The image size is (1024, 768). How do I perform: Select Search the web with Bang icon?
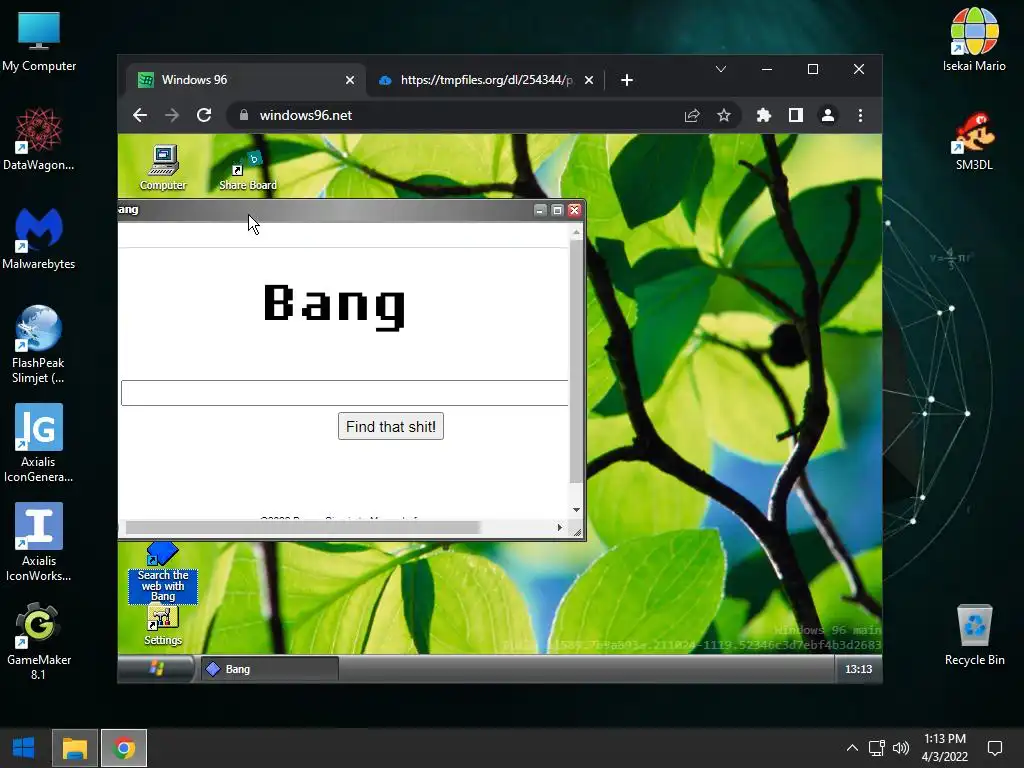(163, 572)
